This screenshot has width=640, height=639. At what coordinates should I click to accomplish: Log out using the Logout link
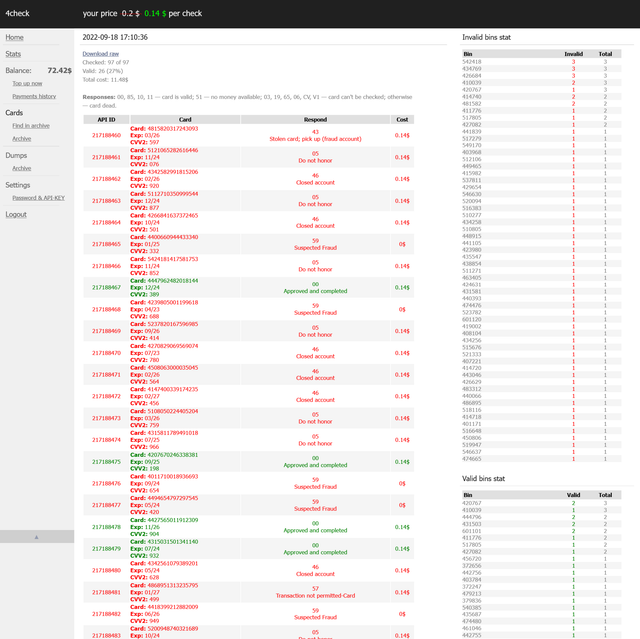[x=16, y=215]
